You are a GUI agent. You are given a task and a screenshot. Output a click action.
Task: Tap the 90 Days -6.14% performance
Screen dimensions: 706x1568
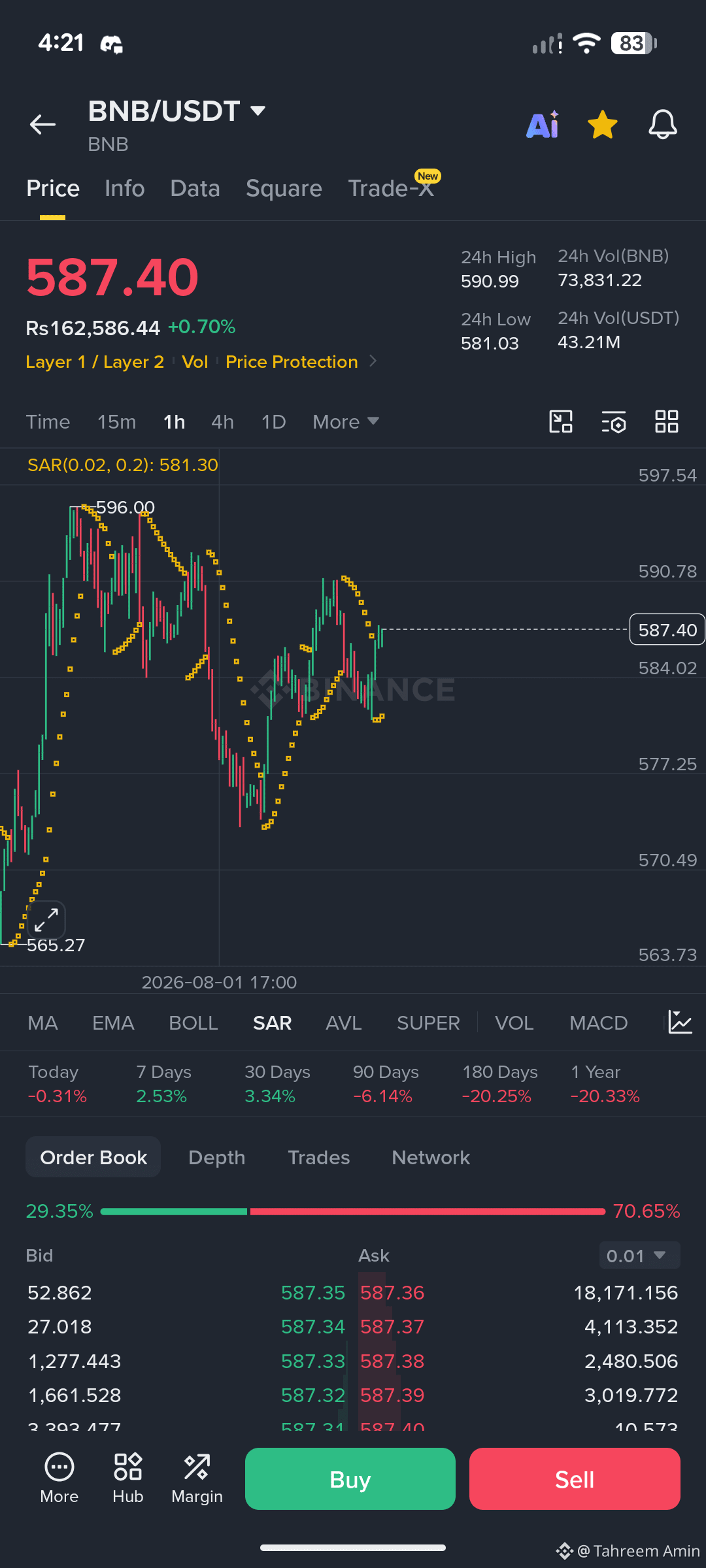click(x=386, y=1084)
